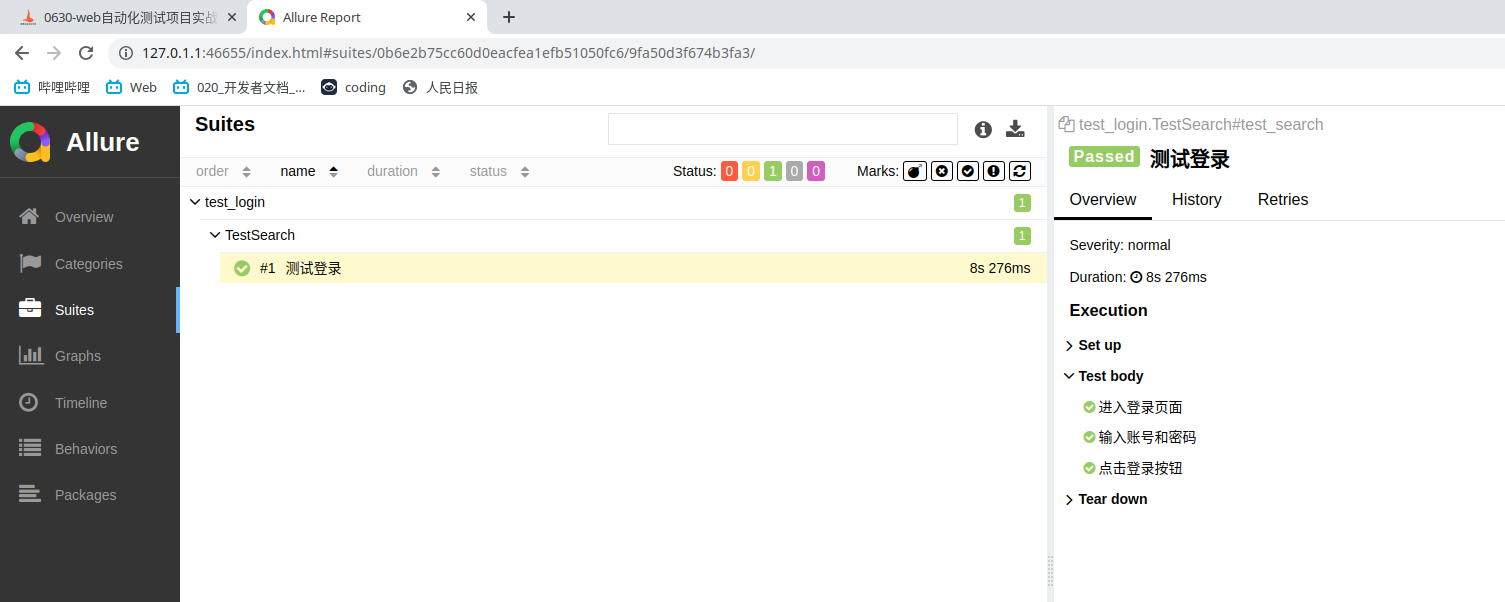Click the browser address bar URL
Screen dimensions: 1505x602
(448, 53)
